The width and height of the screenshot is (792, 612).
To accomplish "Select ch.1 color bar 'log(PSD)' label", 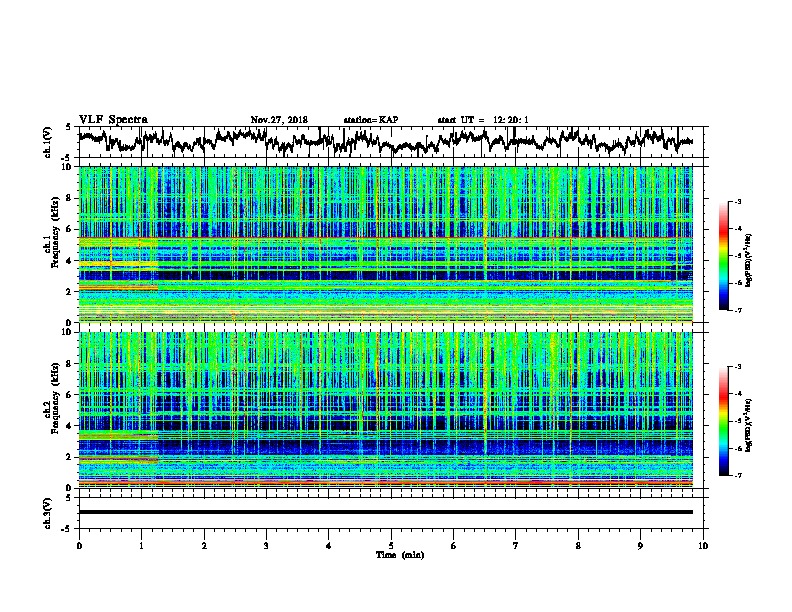I will (x=749, y=260).
